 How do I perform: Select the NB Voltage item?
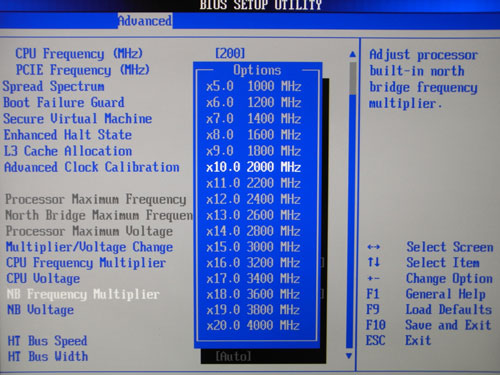41,310
